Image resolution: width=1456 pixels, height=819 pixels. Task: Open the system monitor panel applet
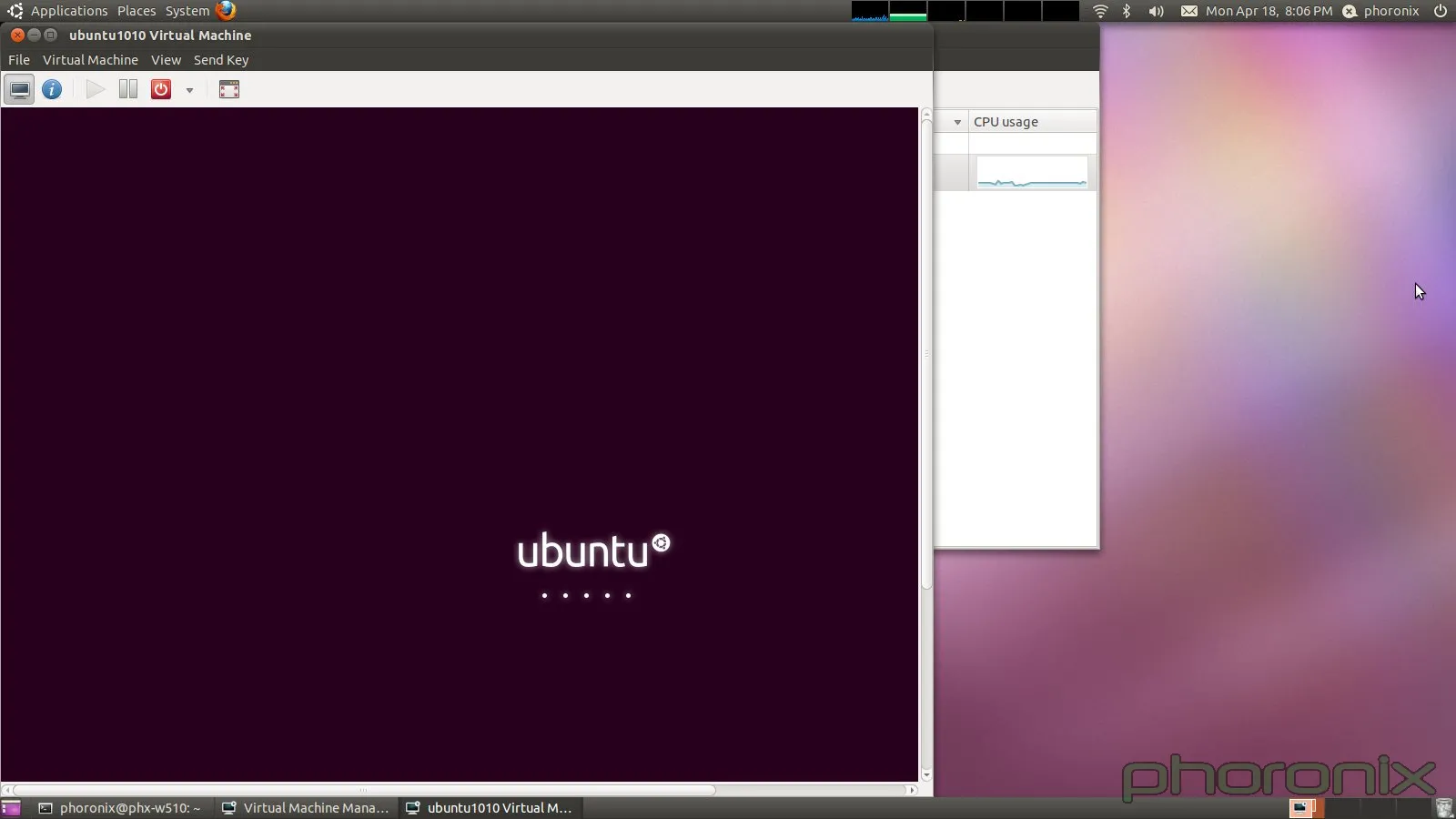pyautogui.click(x=965, y=11)
